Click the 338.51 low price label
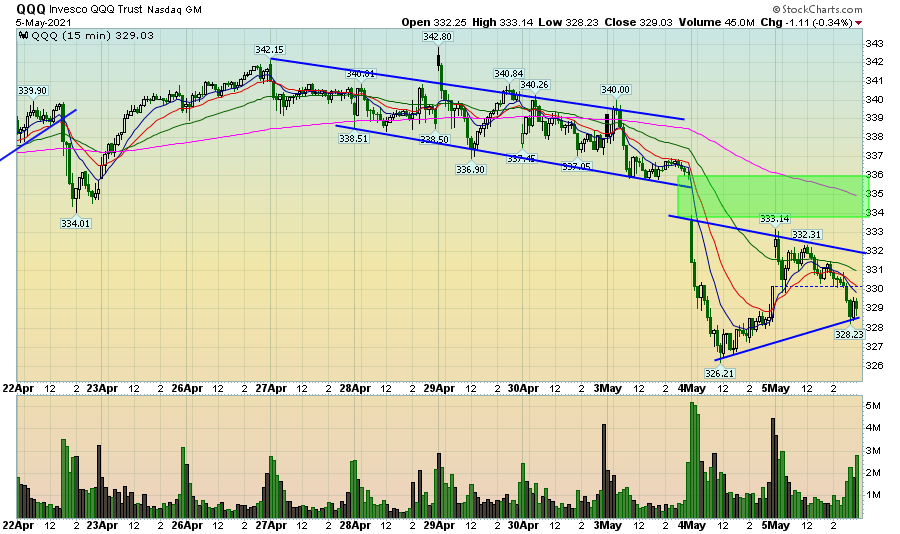 coord(354,138)
